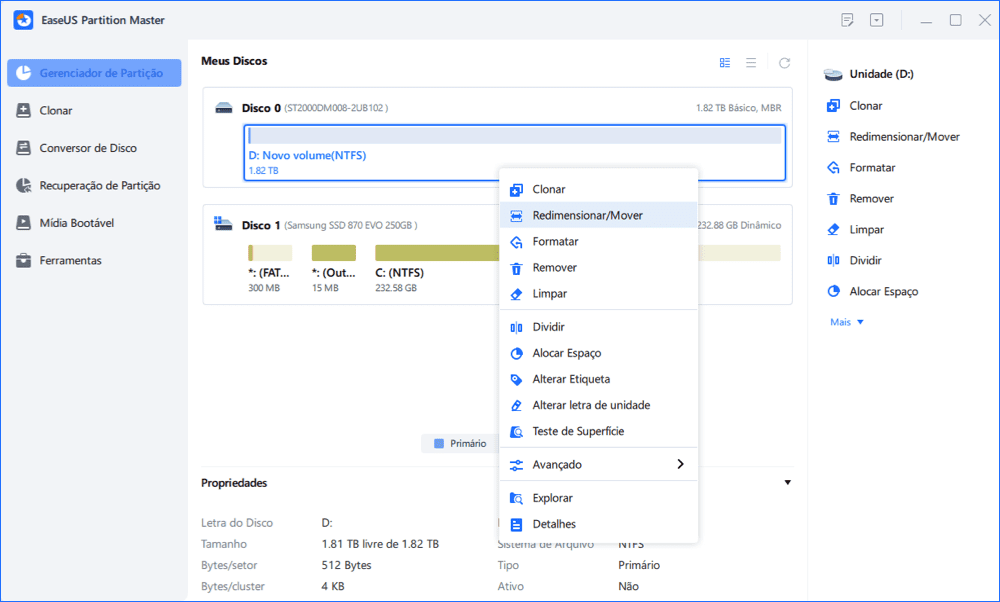Choose Redimensionar/Mover in the context menu
This screenshot has width=1000, height=602.
pyautogui.click(x=599, y=216)
